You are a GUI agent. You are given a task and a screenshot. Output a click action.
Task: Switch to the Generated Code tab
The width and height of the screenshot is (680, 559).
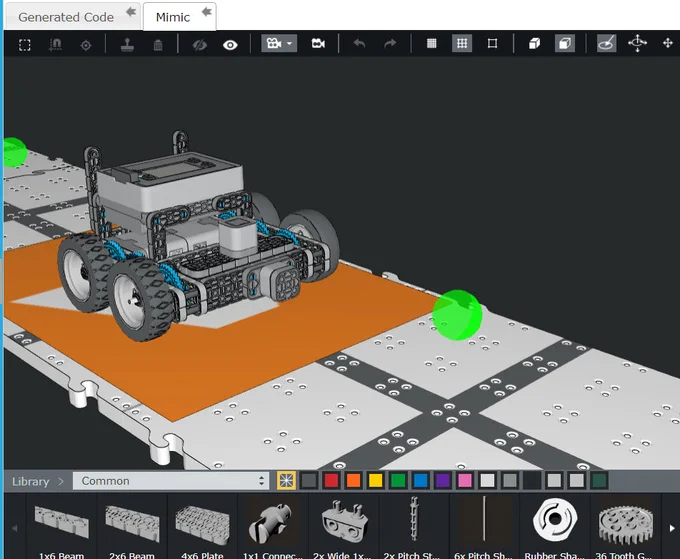click(x=66, y=17)
